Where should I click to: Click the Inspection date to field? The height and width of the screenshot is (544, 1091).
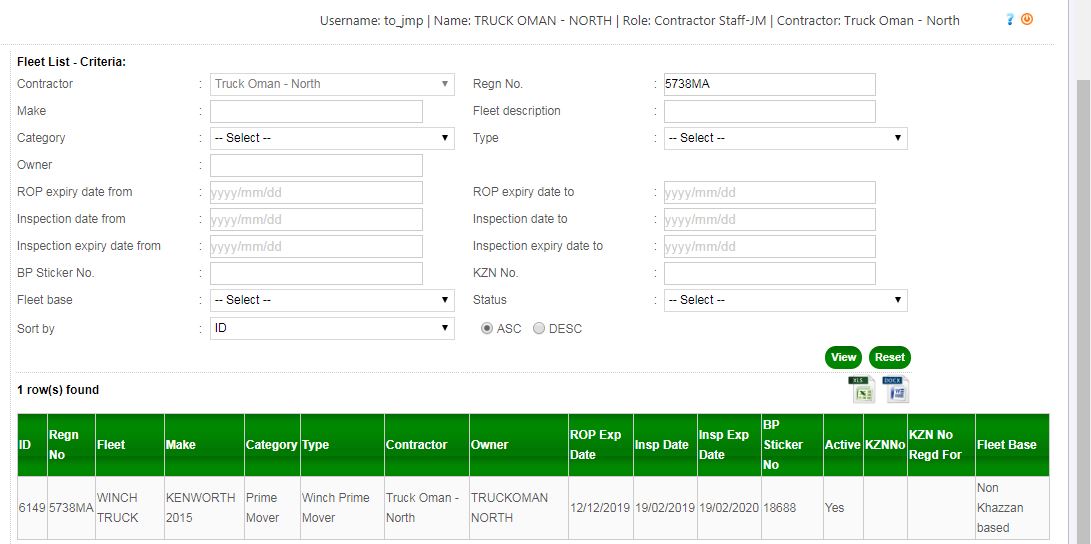coord(769,219)
